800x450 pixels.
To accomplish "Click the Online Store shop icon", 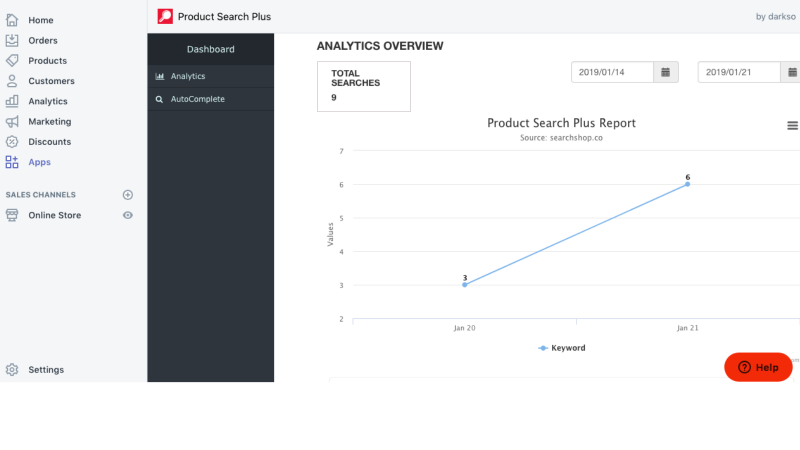I will [x=12, y=215].
